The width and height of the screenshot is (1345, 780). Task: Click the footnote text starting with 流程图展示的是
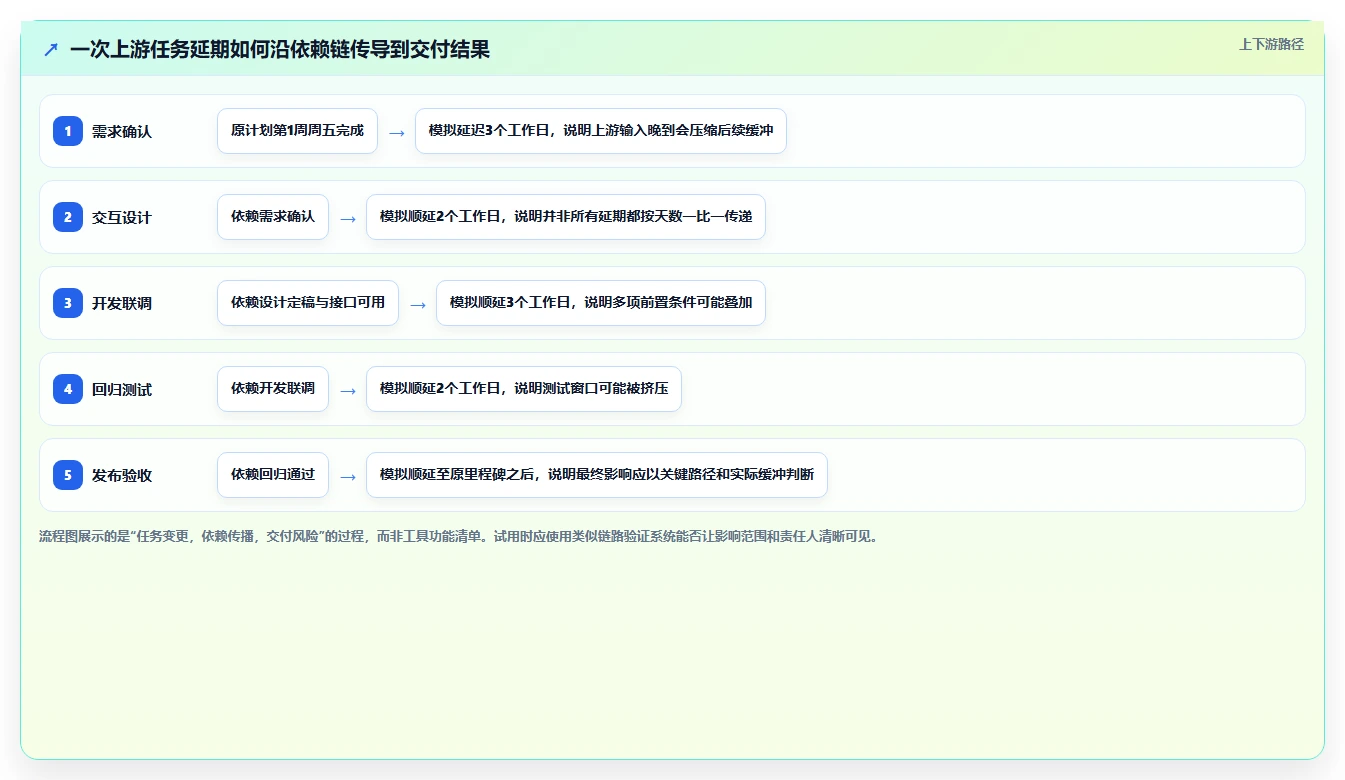459,536
